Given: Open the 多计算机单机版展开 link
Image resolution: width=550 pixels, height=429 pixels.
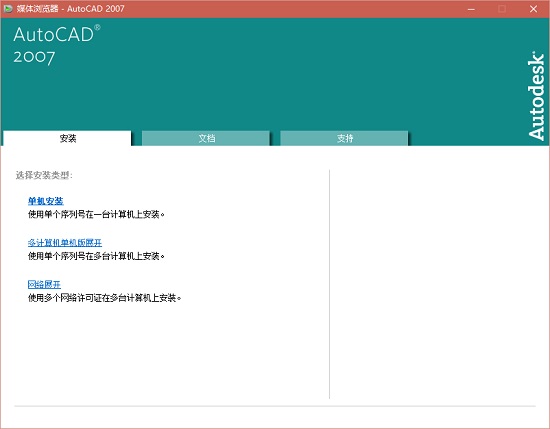Looking at the screenshot, I should point(65,243).
